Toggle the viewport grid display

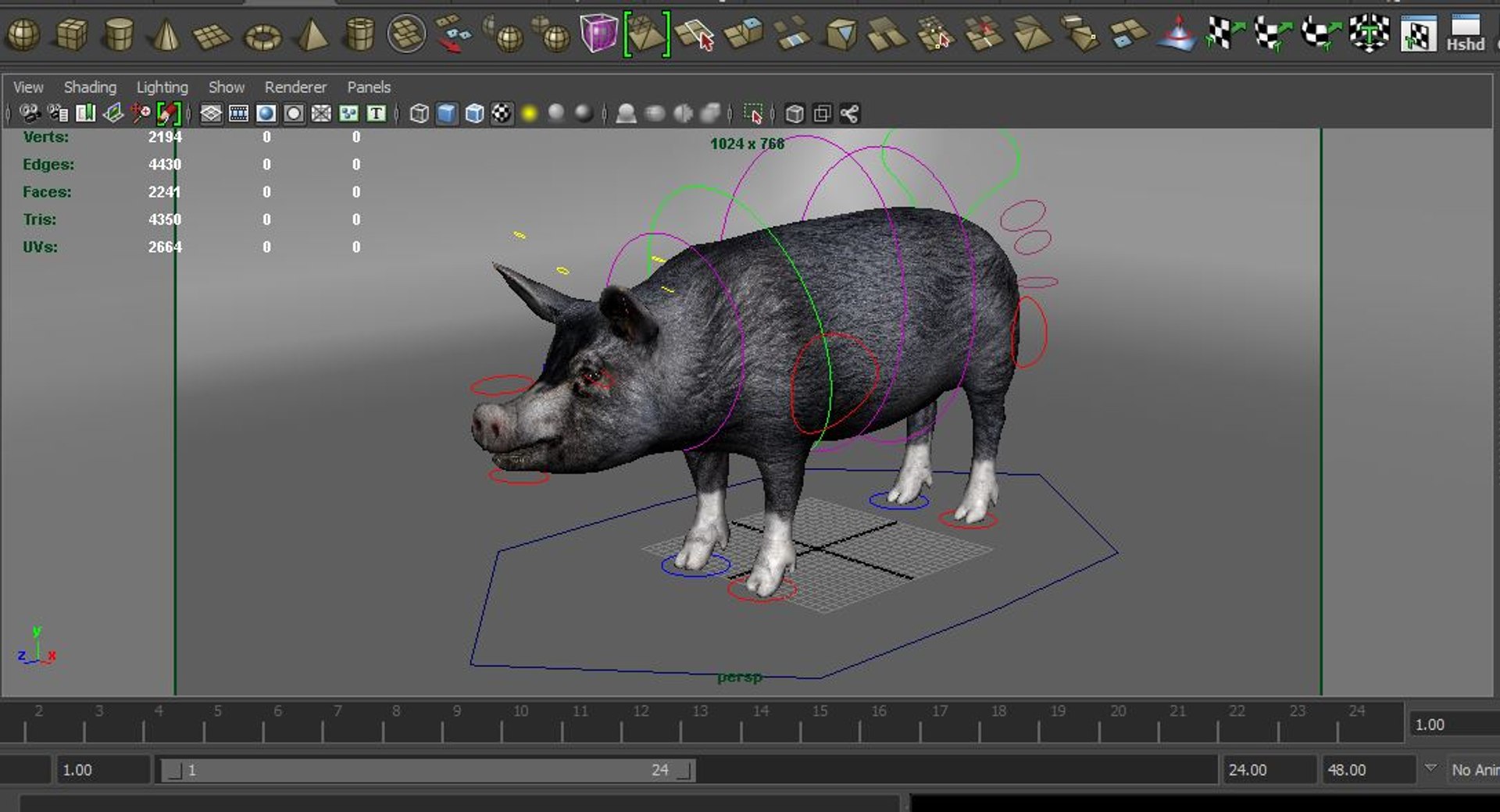[211, 114]
